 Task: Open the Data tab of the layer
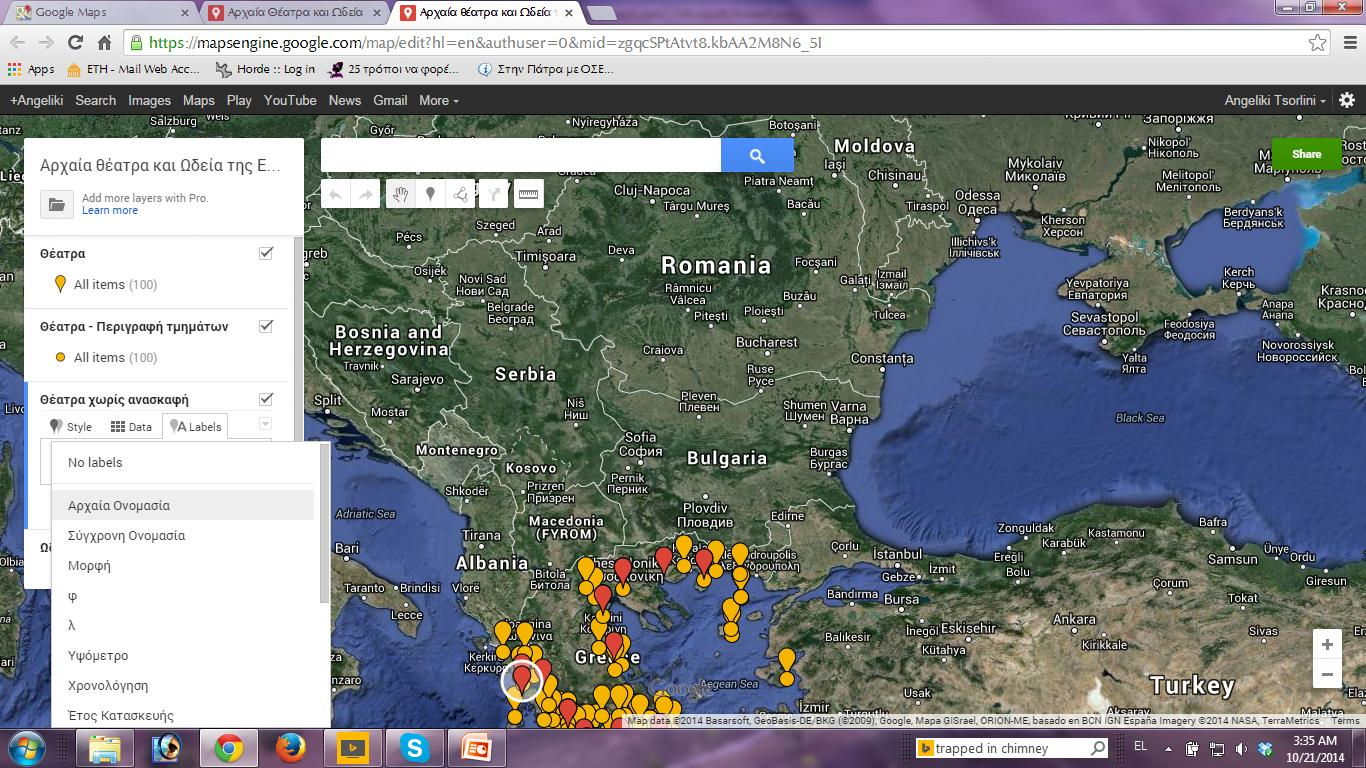coord(131,427)
